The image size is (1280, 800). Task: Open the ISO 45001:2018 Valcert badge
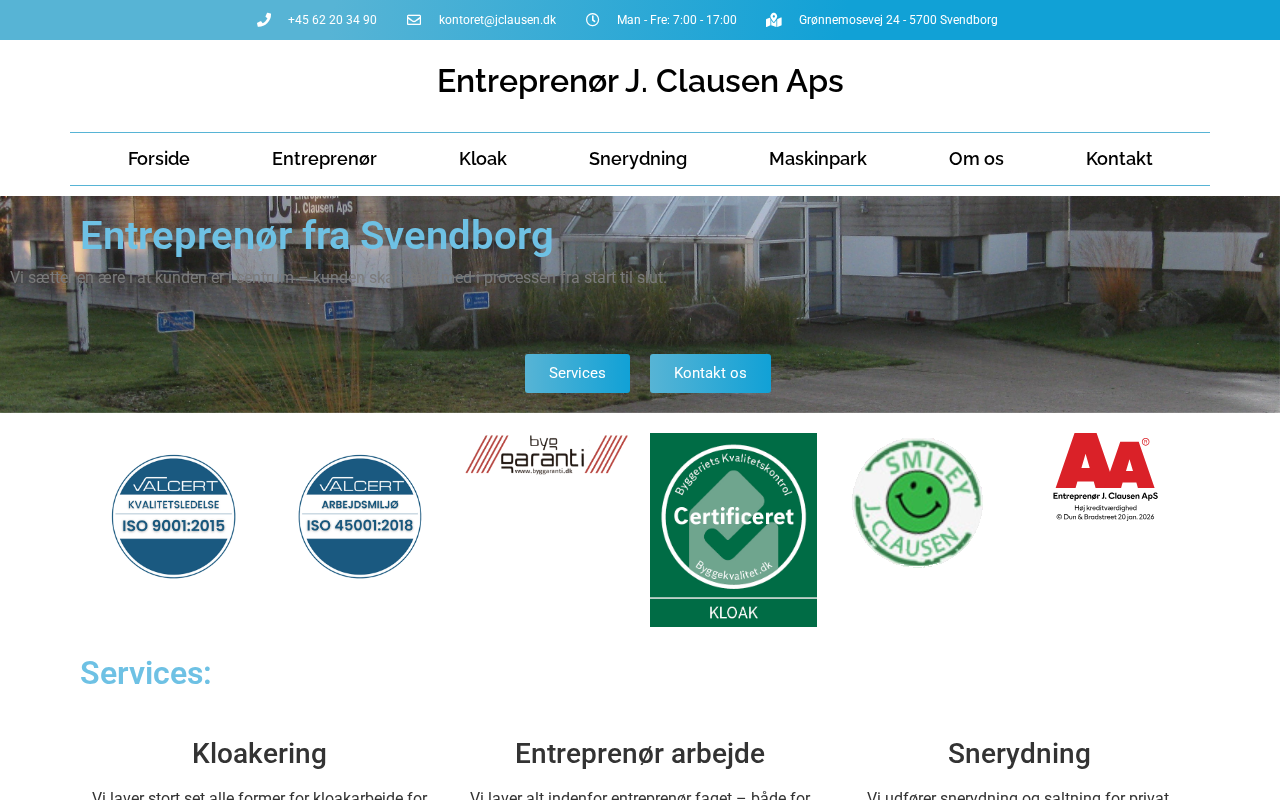click(x=360, y=517)
